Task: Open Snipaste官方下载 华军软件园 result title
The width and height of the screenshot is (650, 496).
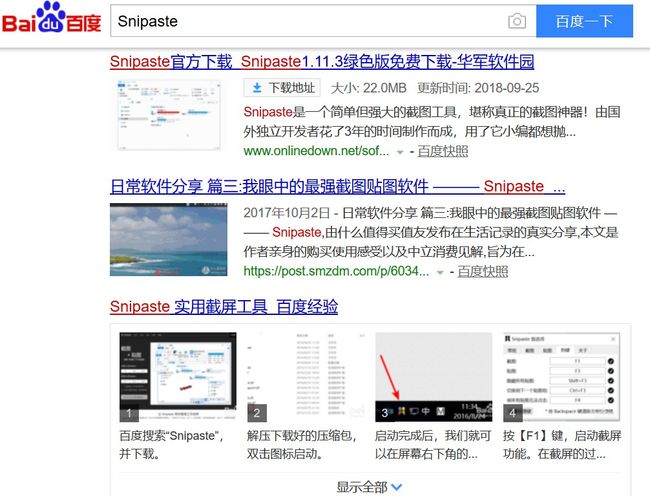Action: click(x=322, y=62)
